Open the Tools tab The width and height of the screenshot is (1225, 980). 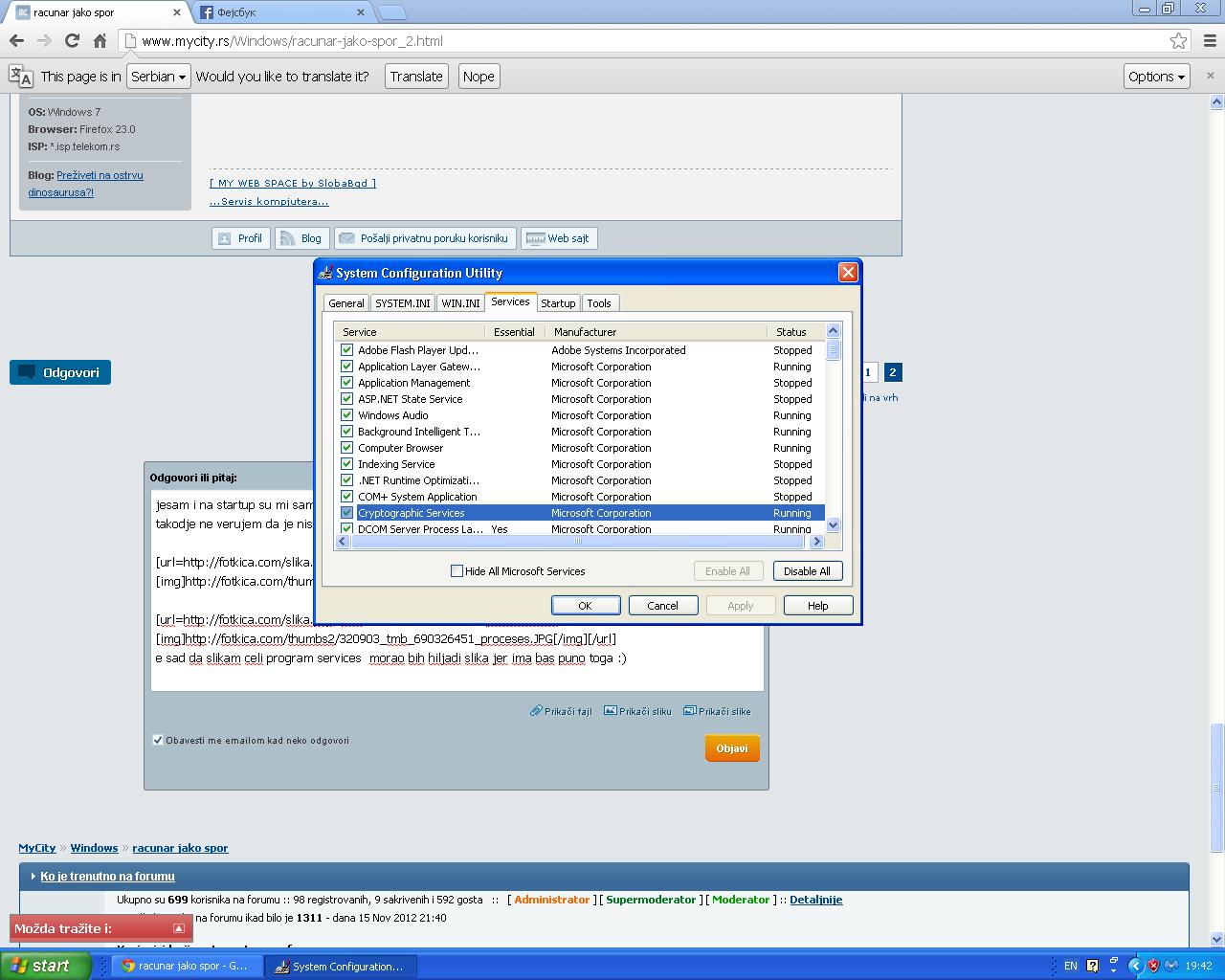[x=599, y=303]
